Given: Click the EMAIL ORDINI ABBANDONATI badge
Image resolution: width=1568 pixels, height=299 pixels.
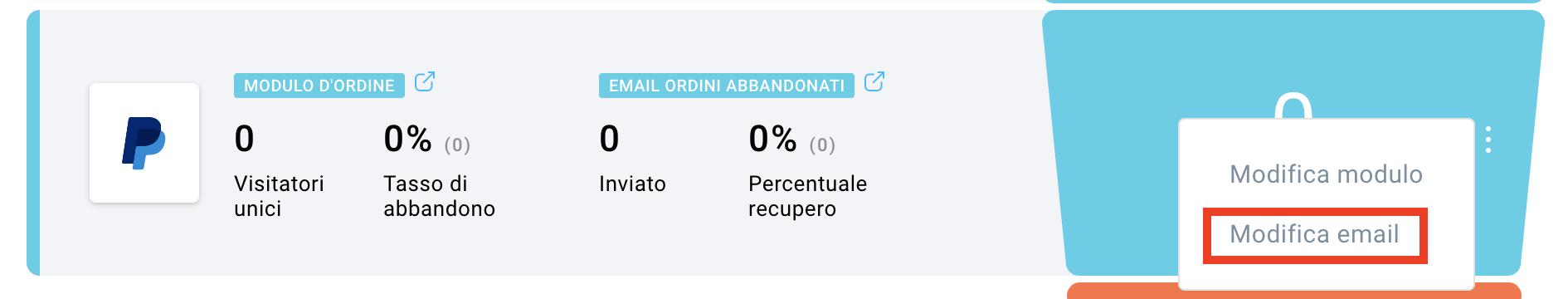Looking at the screenshot, I should click(727, 86).
